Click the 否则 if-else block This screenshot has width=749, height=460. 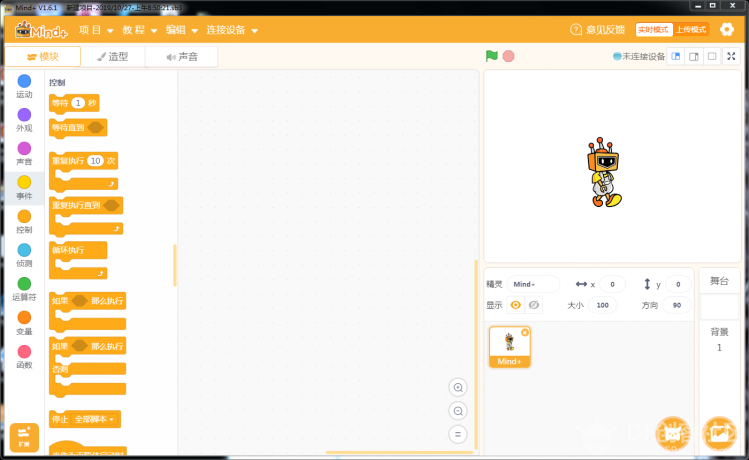coord(87,367)
